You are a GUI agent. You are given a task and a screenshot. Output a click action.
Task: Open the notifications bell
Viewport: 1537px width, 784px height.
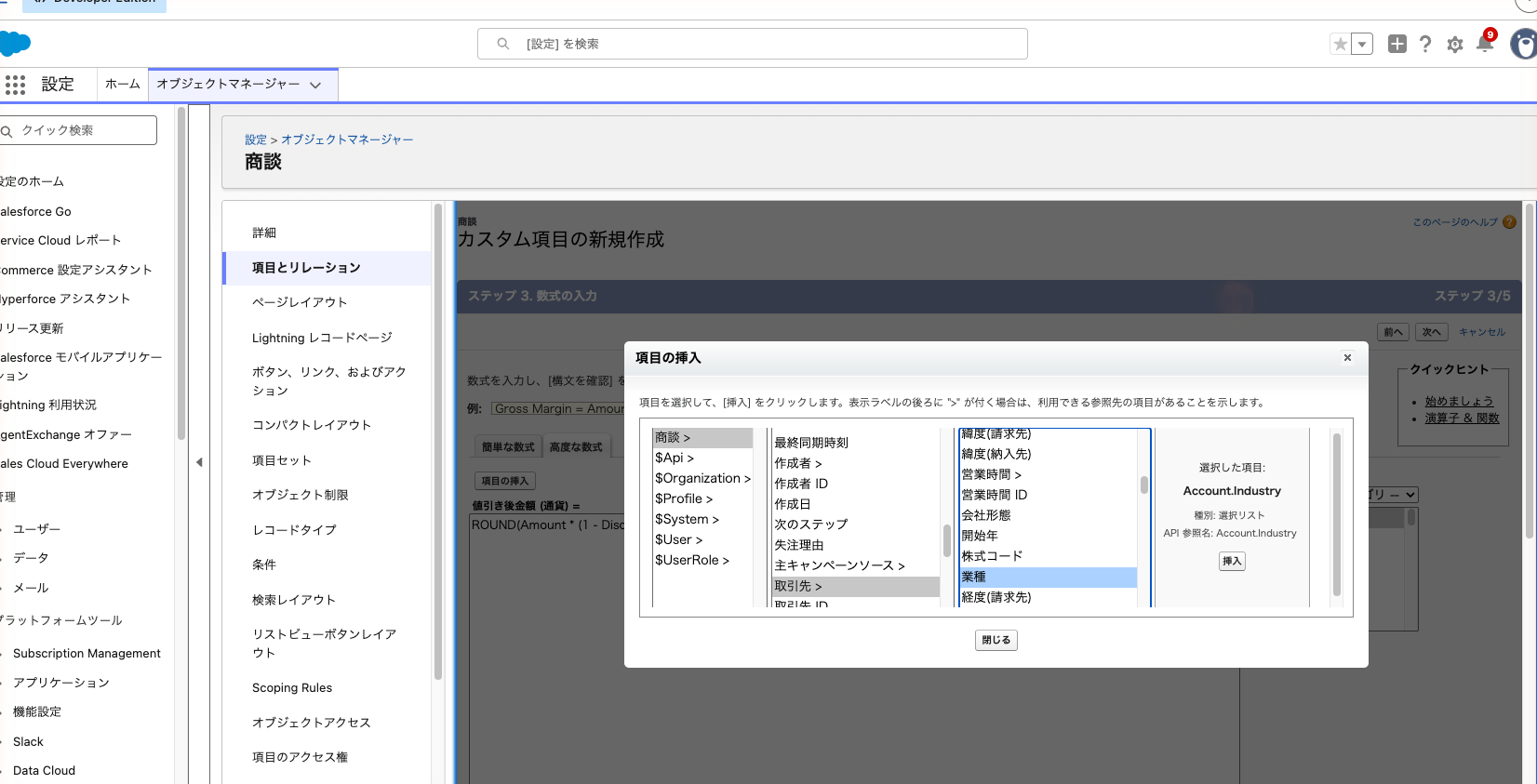pyautogui.click(x=1485, y=43)
